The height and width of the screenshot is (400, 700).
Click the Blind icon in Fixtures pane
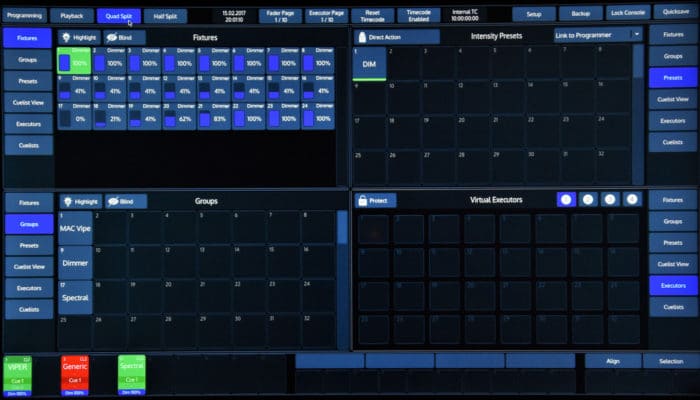point(112,37)
